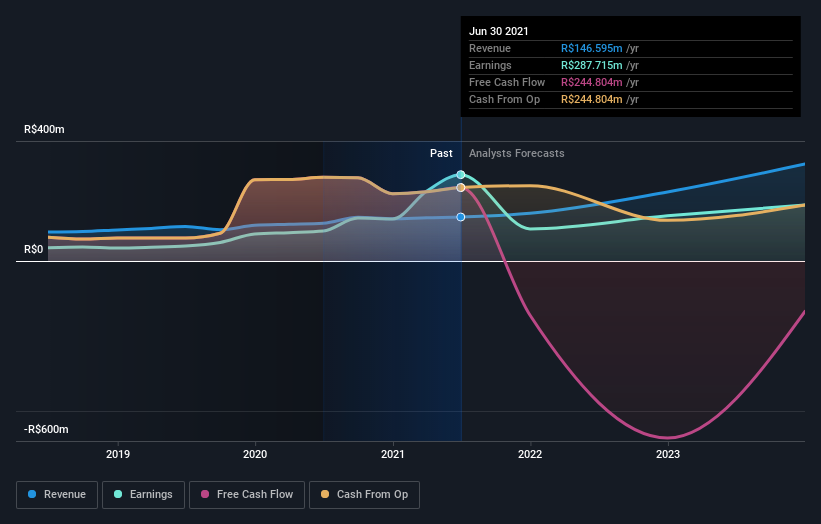Click the pink Free Cash Flow legend dot
The image size is (821, 524).
pyautogui.click(x=205, y=494)
